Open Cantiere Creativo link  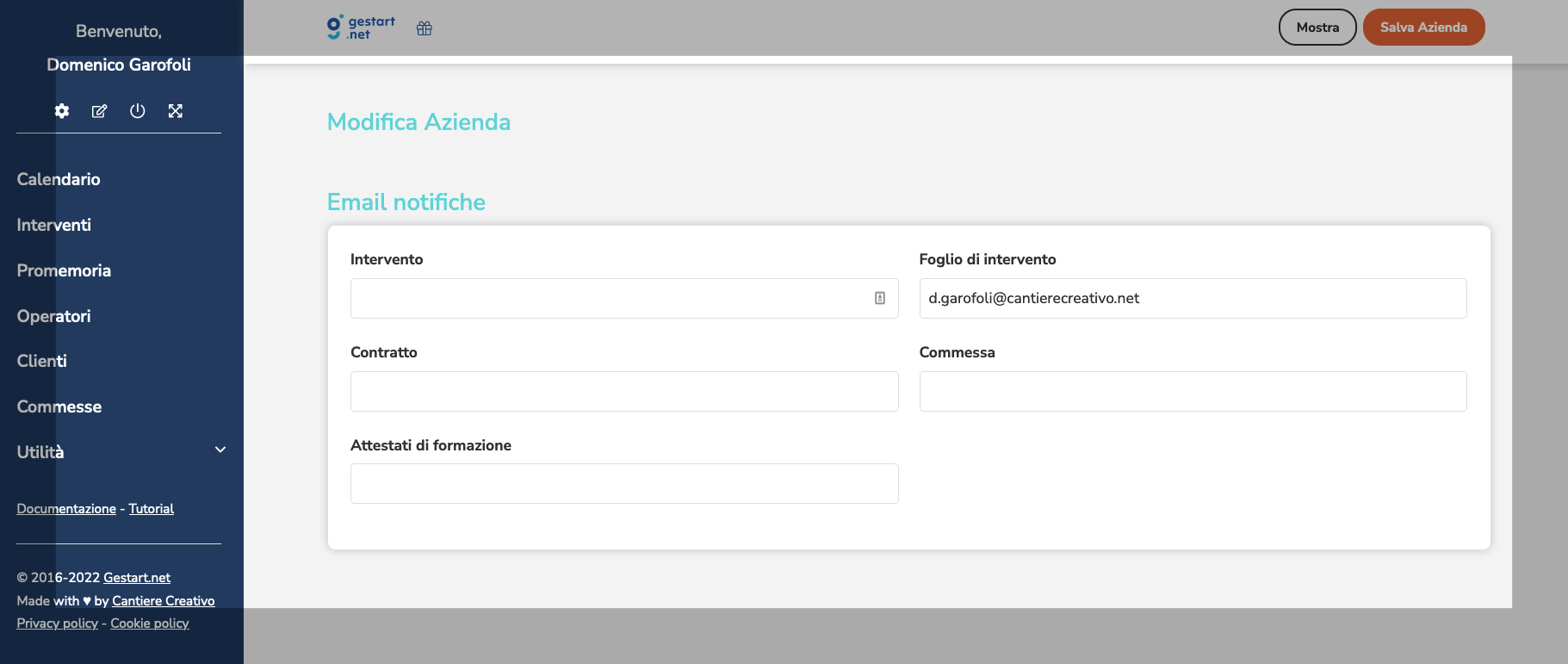pyautogui.click(x=164, y=601)
